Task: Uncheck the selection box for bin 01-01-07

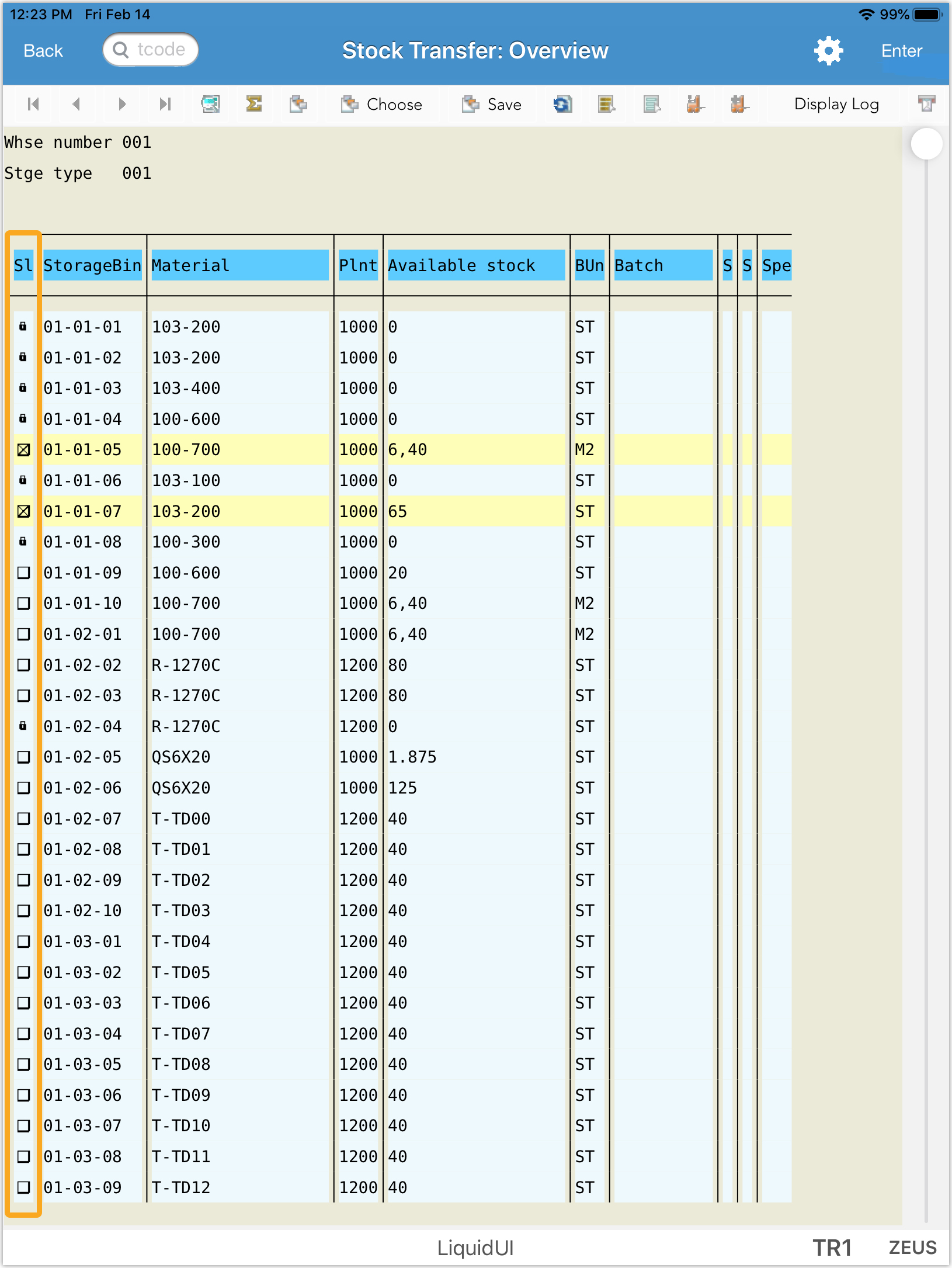Action: (23, 512)
